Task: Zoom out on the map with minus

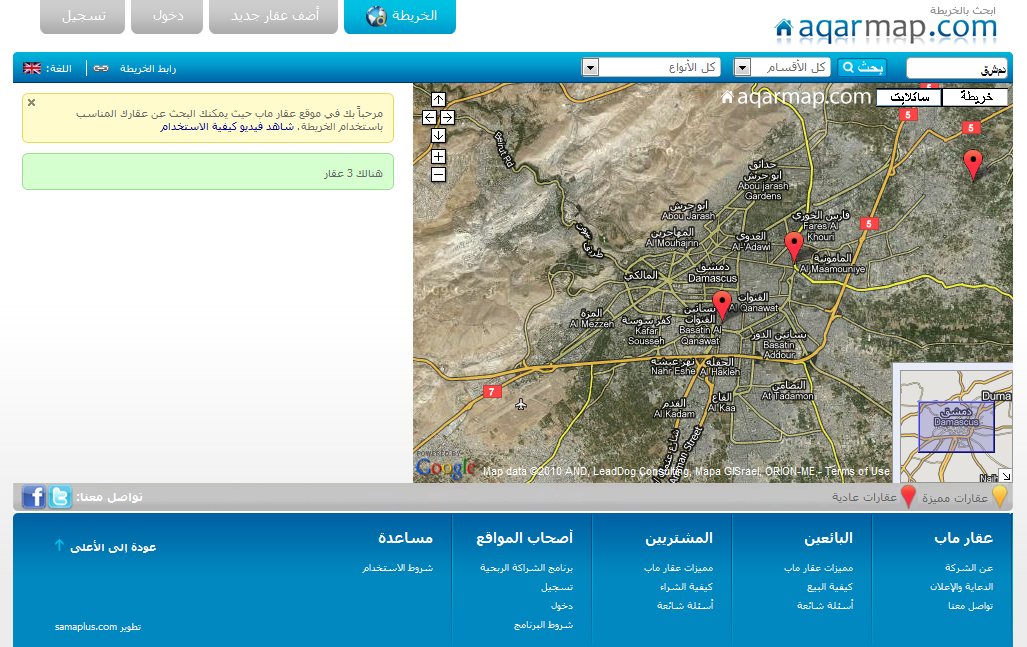Action: (x=438, y=175)
